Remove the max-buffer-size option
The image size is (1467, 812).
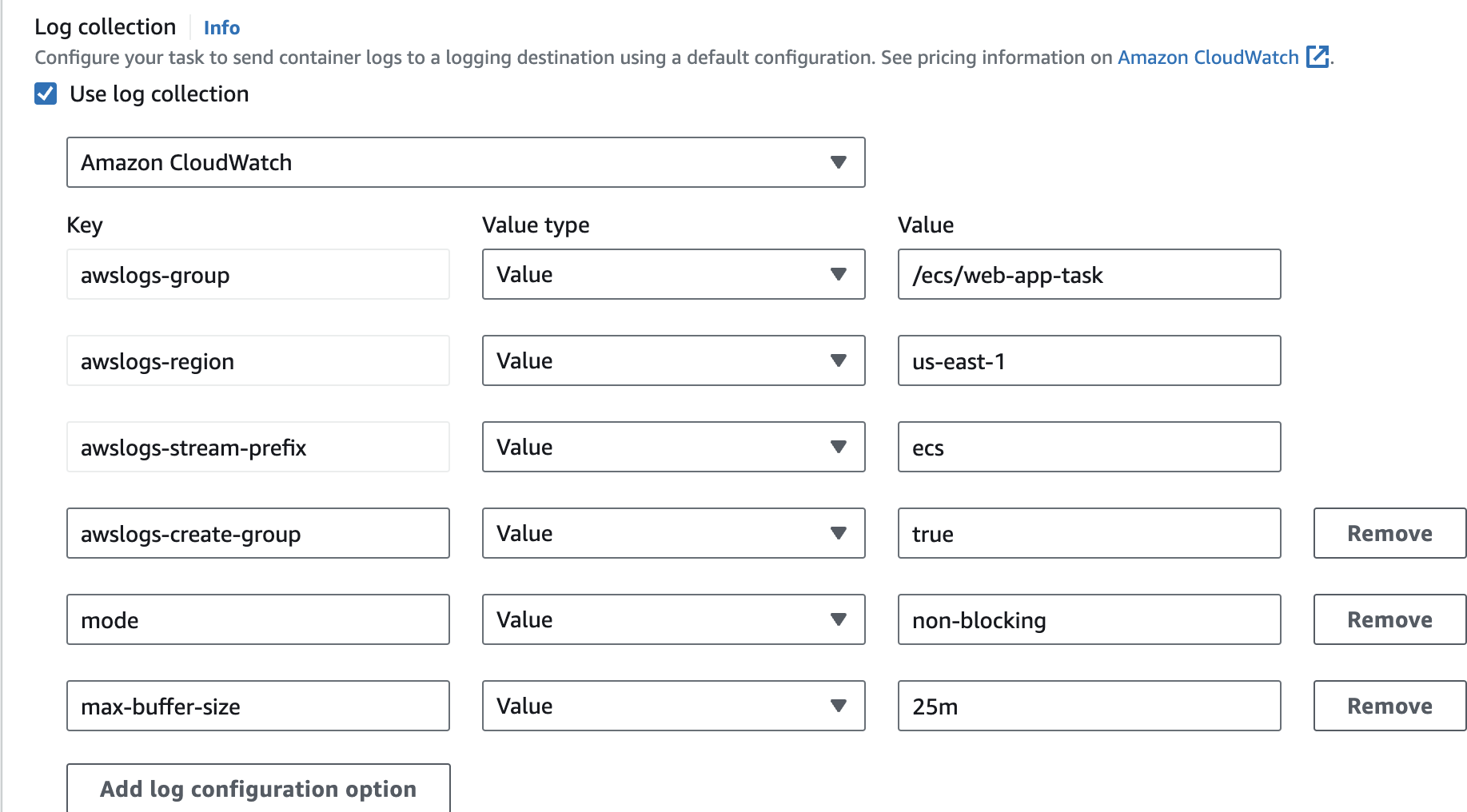[x=1389, y=706]
